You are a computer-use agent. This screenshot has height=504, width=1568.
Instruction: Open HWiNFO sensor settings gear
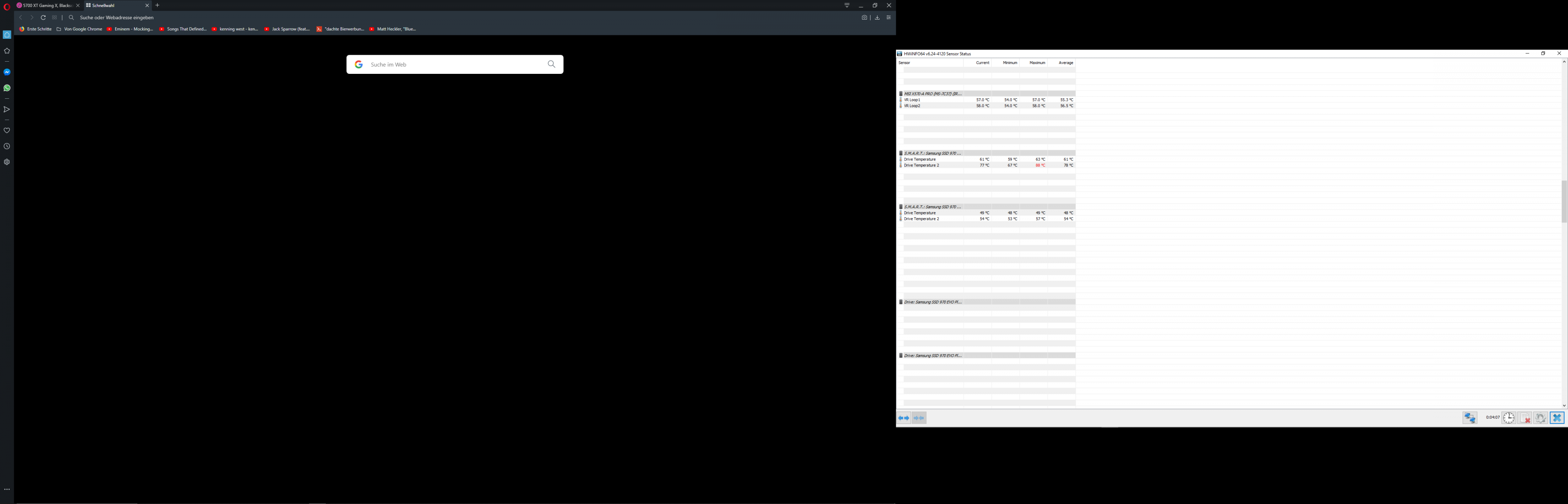(1540, 417)
